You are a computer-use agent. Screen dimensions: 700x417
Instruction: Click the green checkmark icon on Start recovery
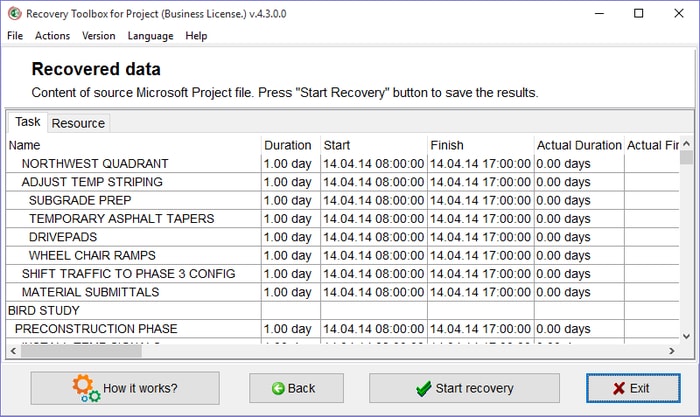[423, 389]
